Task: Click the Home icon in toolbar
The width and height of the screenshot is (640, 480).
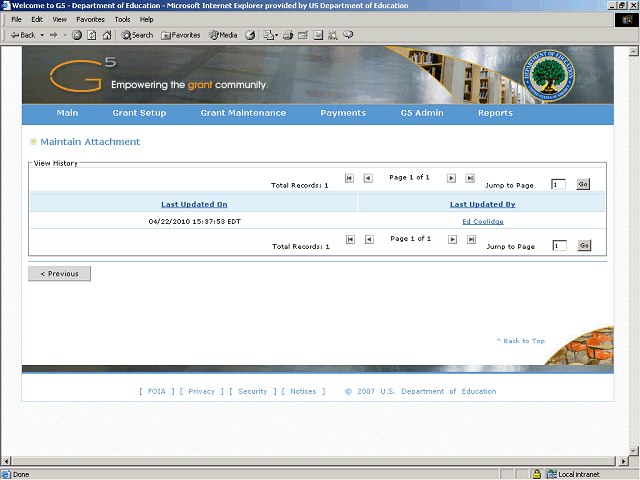Action: [107, 35]
